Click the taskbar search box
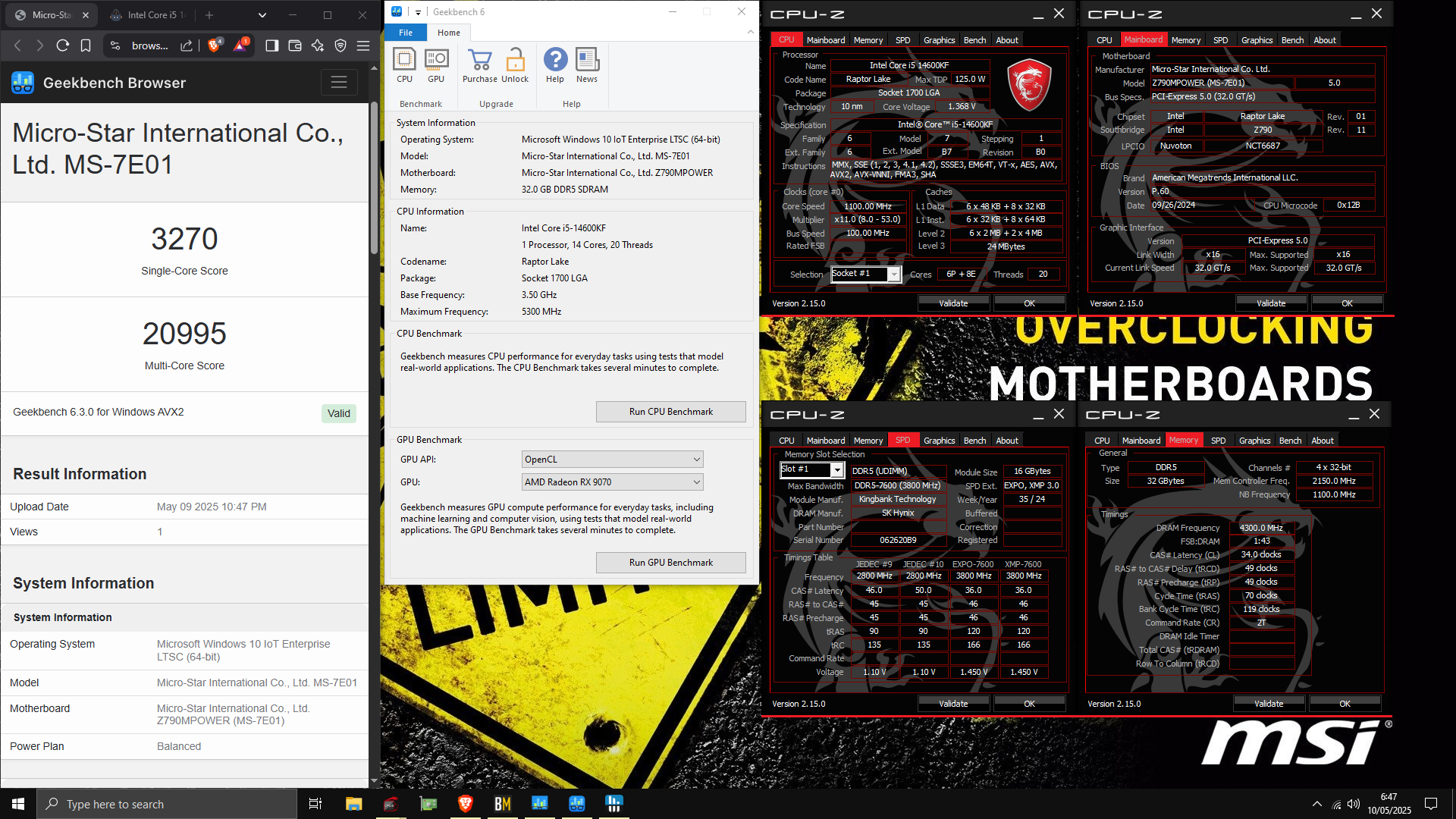Viewport: 1456px width, 819px height. tap(167, 804)
